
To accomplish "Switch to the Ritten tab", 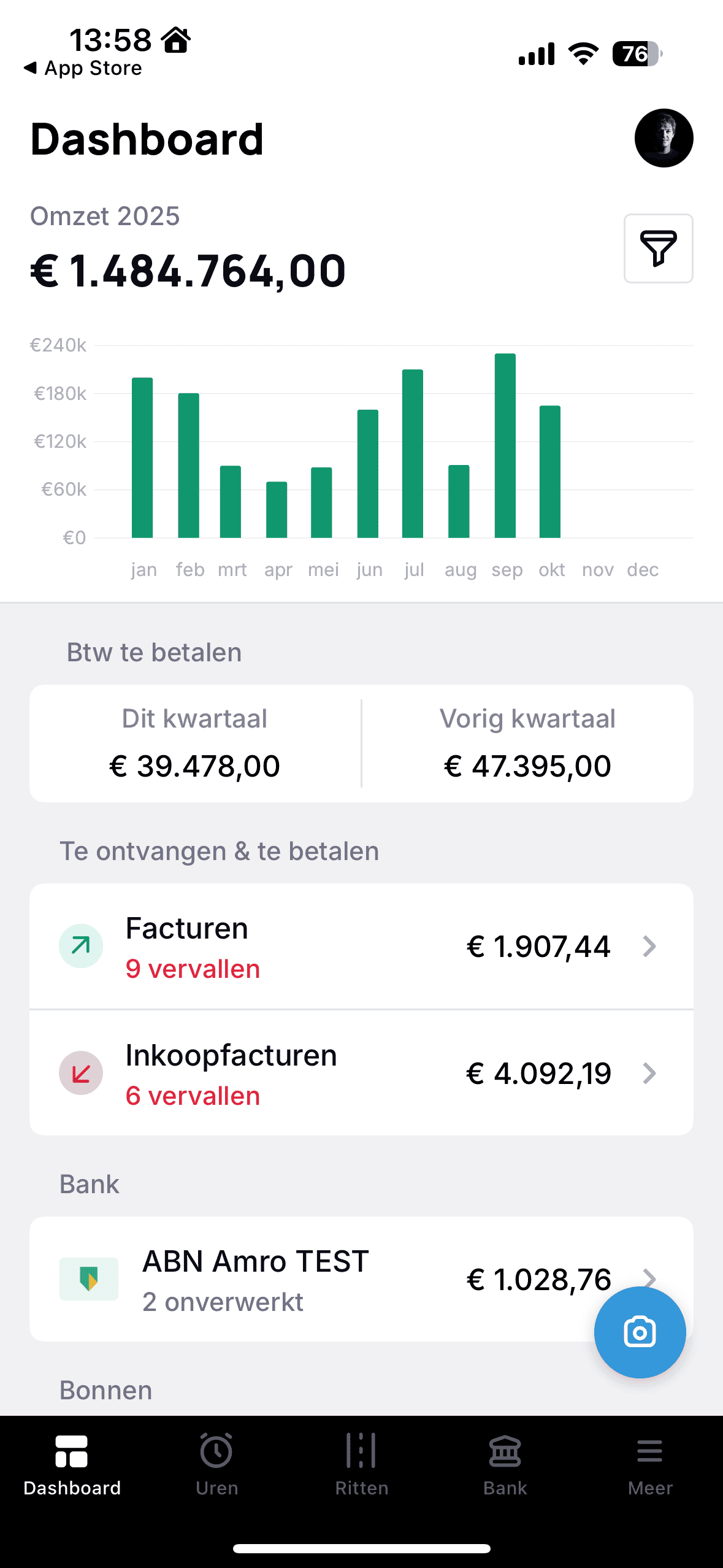I will [x=361, y=1463].
